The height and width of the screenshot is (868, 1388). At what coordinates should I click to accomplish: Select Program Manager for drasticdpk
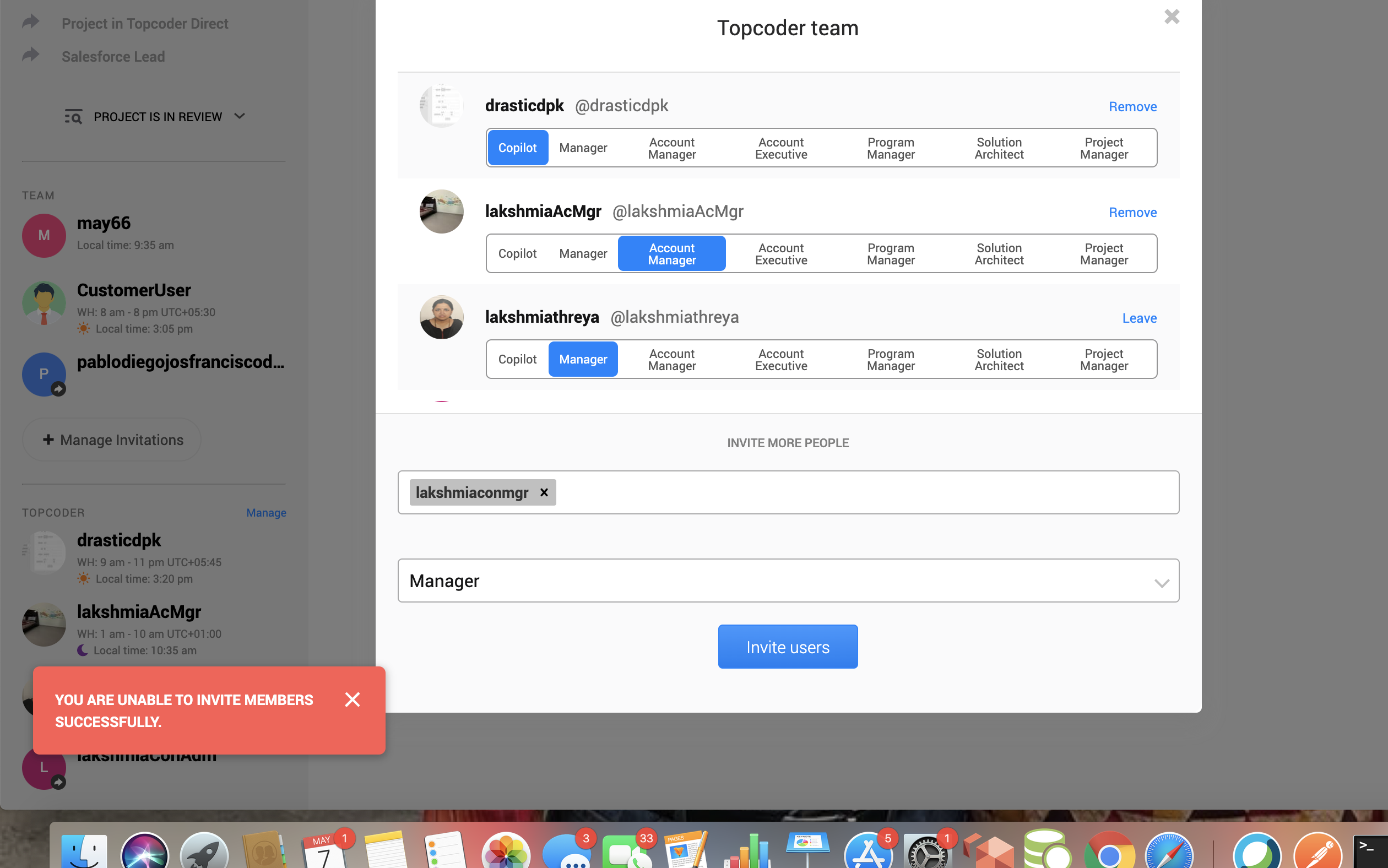pos(890,148)
